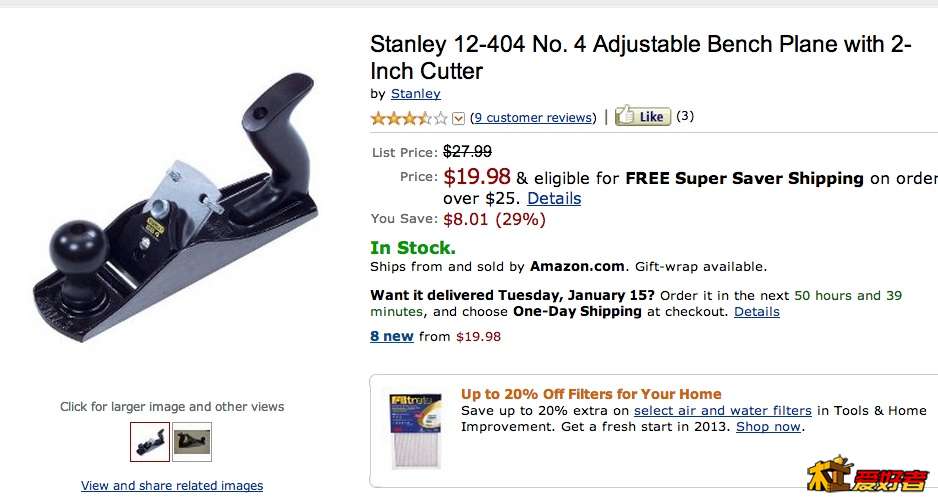The height and width of the screenshot is (498, 938).
Task: Click the star rating icons
Action: pos(409,118)
